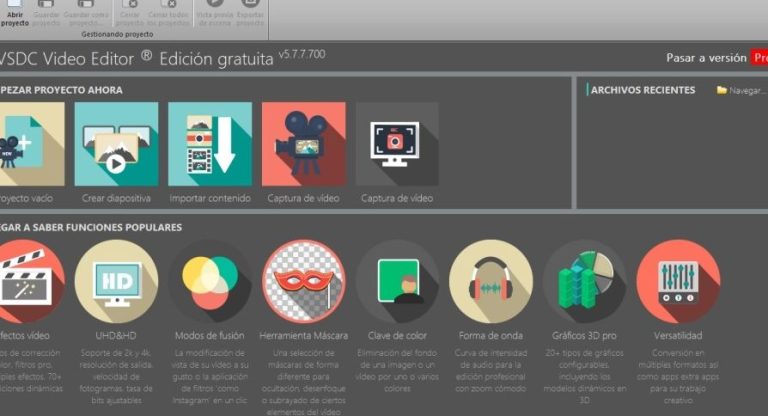Open the Forma de onda headphones icon
The image size is (768, 416).
click(491, 282)
